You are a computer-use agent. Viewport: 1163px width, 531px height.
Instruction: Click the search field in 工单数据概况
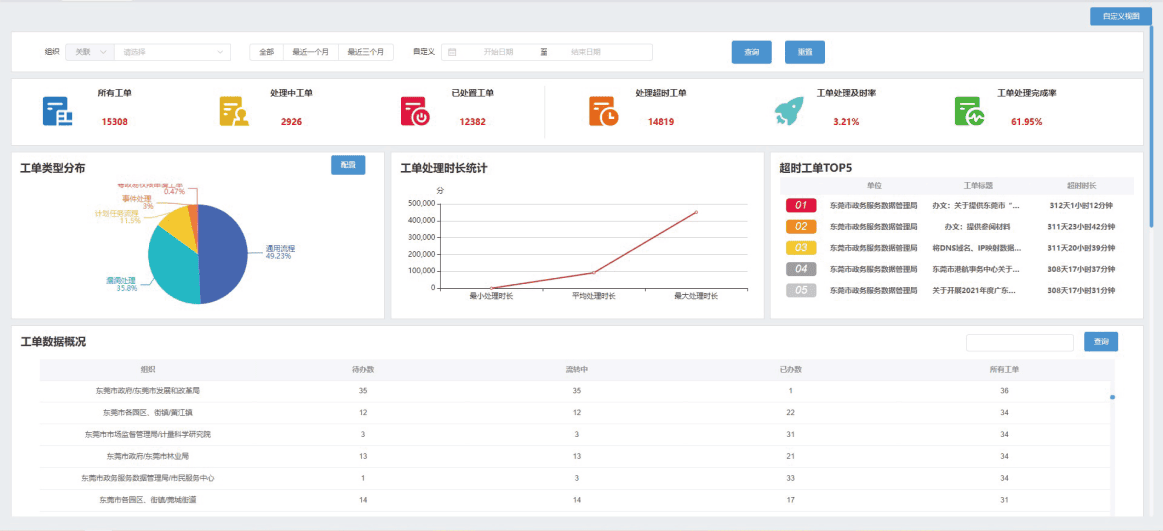tap(1020, 343)
